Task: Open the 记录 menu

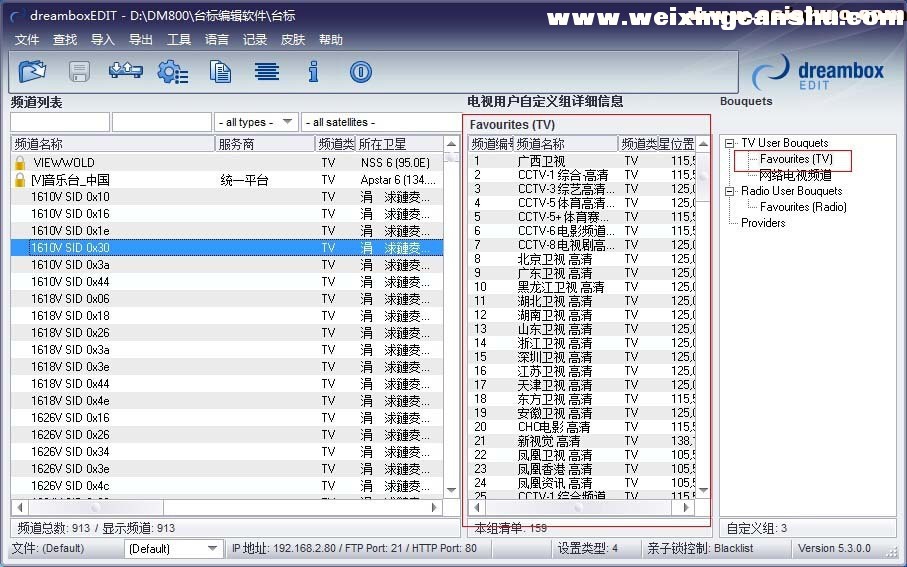Action: tap(255, 40)
